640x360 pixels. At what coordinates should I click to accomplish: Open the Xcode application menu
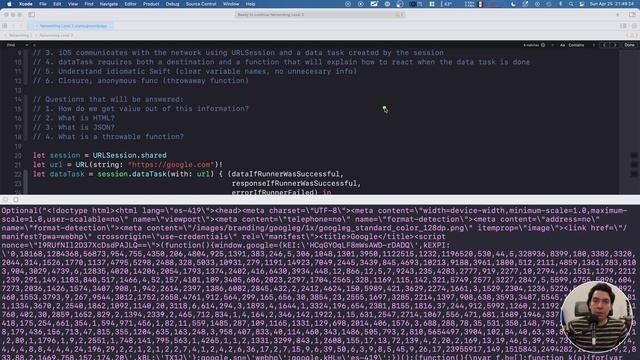click(x=26, y=4)
